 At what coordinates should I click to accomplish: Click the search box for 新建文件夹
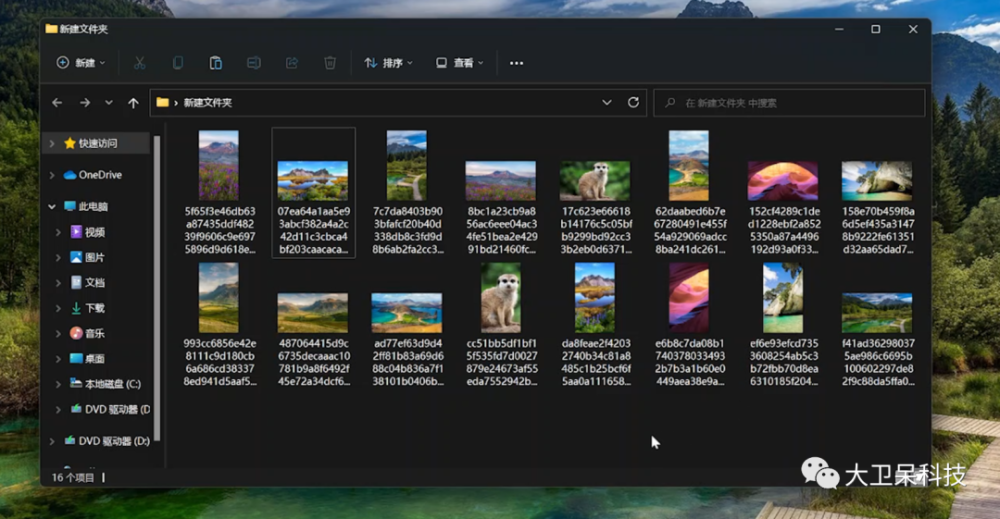790,102
